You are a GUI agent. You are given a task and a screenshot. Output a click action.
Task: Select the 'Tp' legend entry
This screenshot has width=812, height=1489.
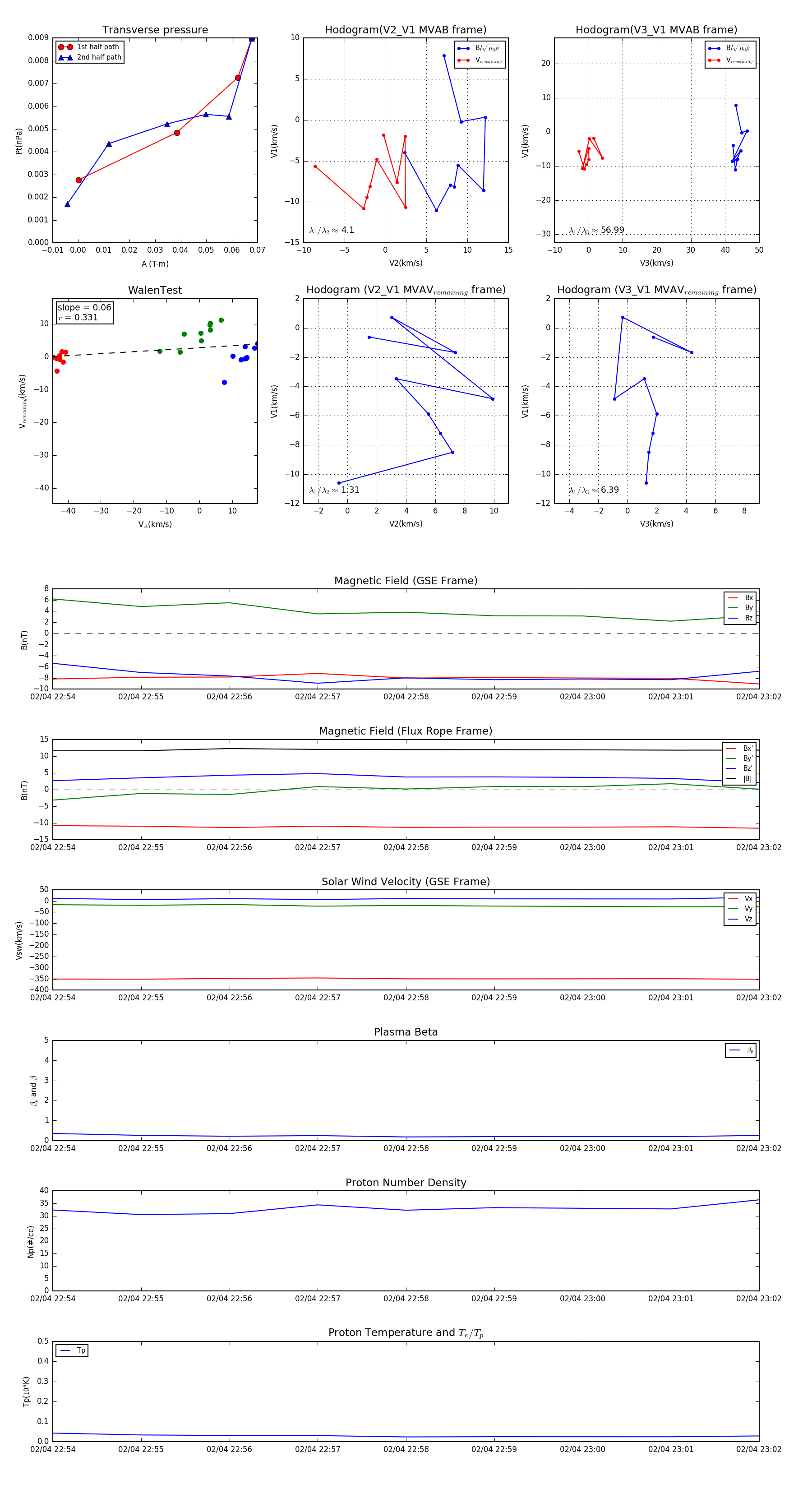72,1350
